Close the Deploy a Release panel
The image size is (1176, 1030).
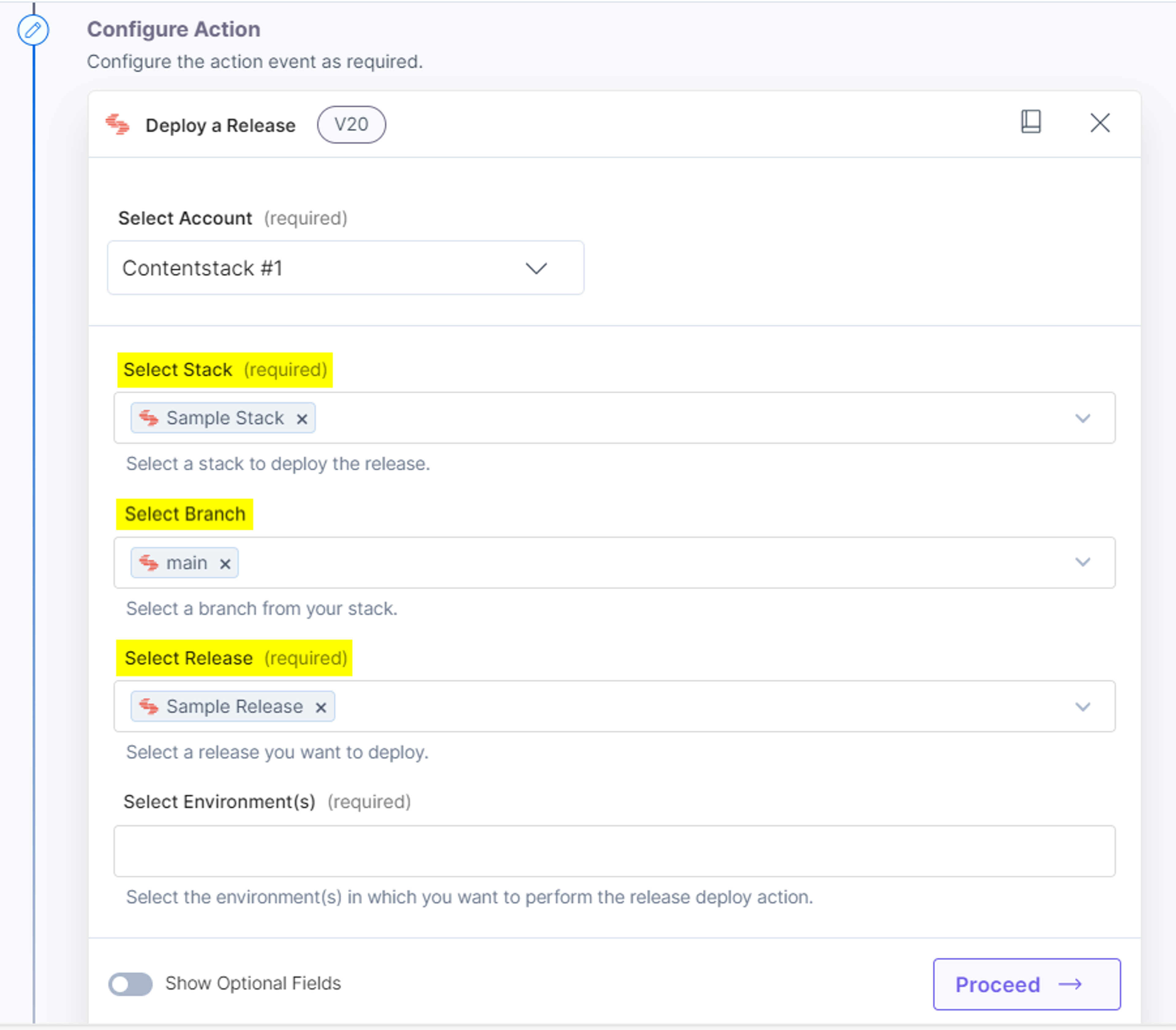(1100, 123)
